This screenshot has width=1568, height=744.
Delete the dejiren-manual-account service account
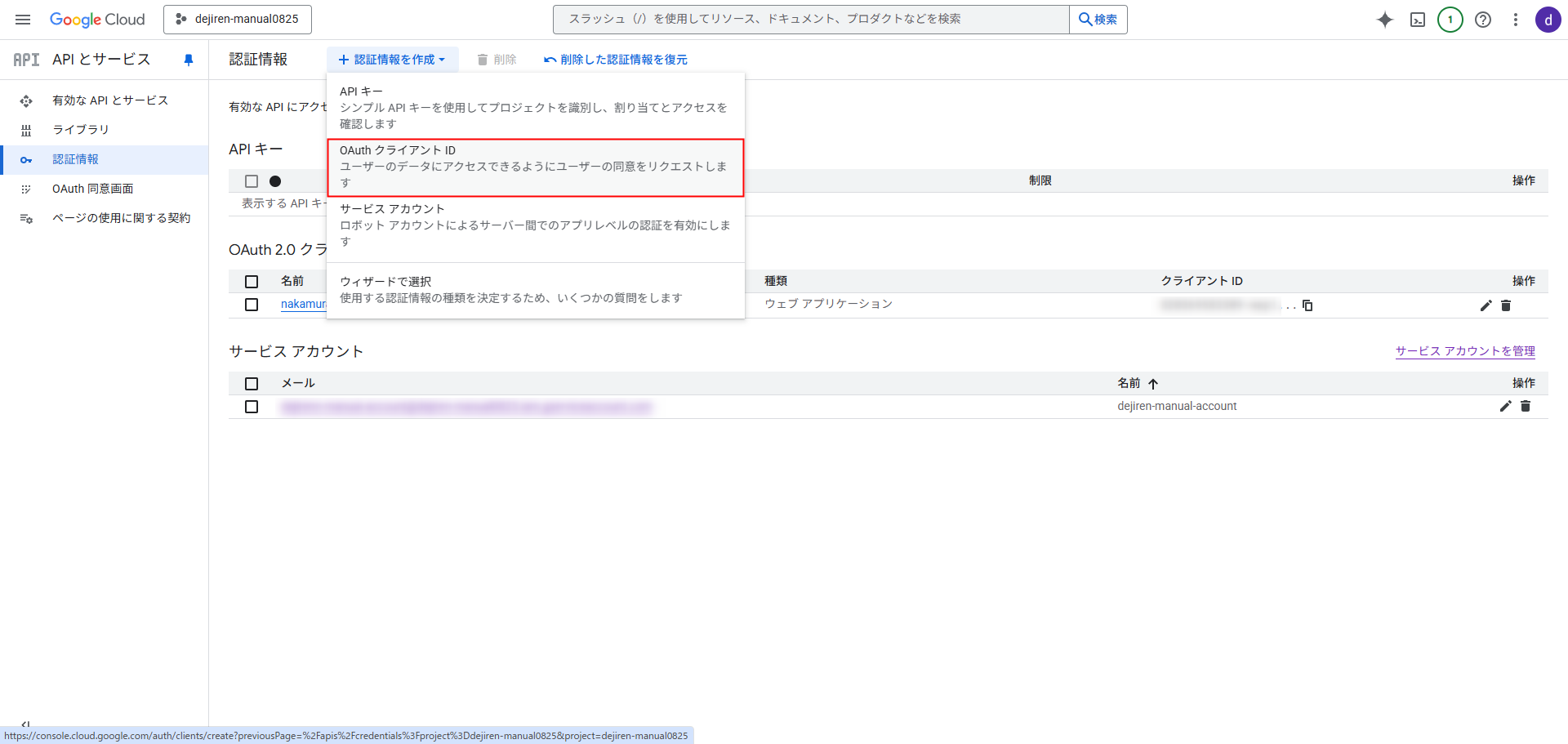pyautogui.click(x=1526, y=406)
